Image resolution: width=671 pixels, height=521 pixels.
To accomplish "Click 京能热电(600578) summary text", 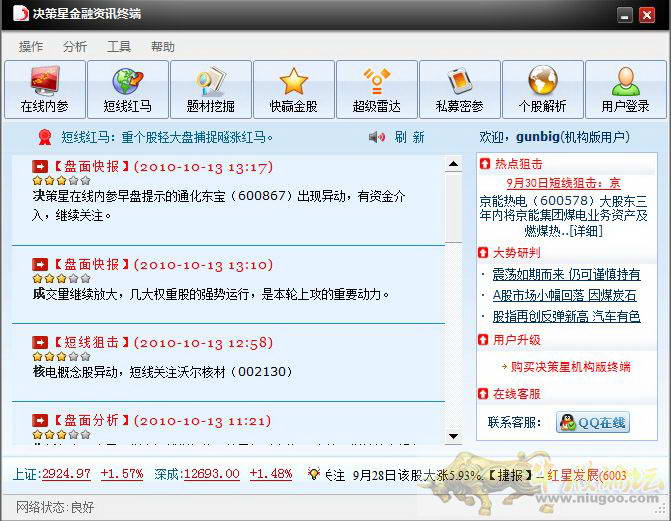I will coord(563,216).
